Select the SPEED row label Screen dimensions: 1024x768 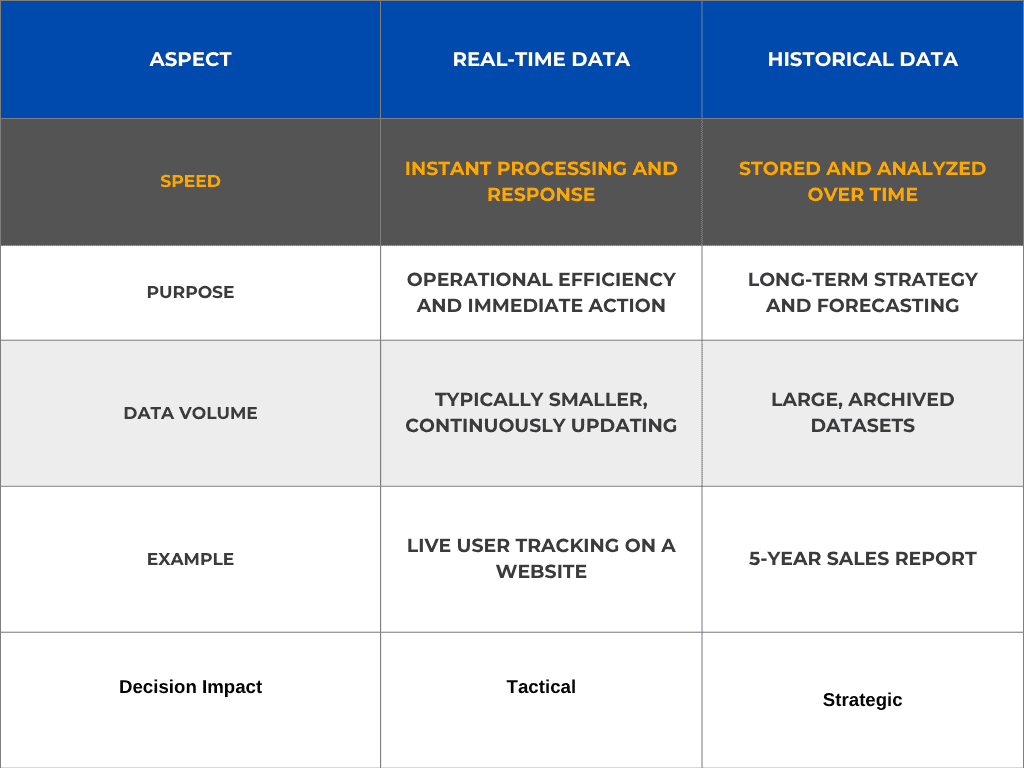click(190, 181)
